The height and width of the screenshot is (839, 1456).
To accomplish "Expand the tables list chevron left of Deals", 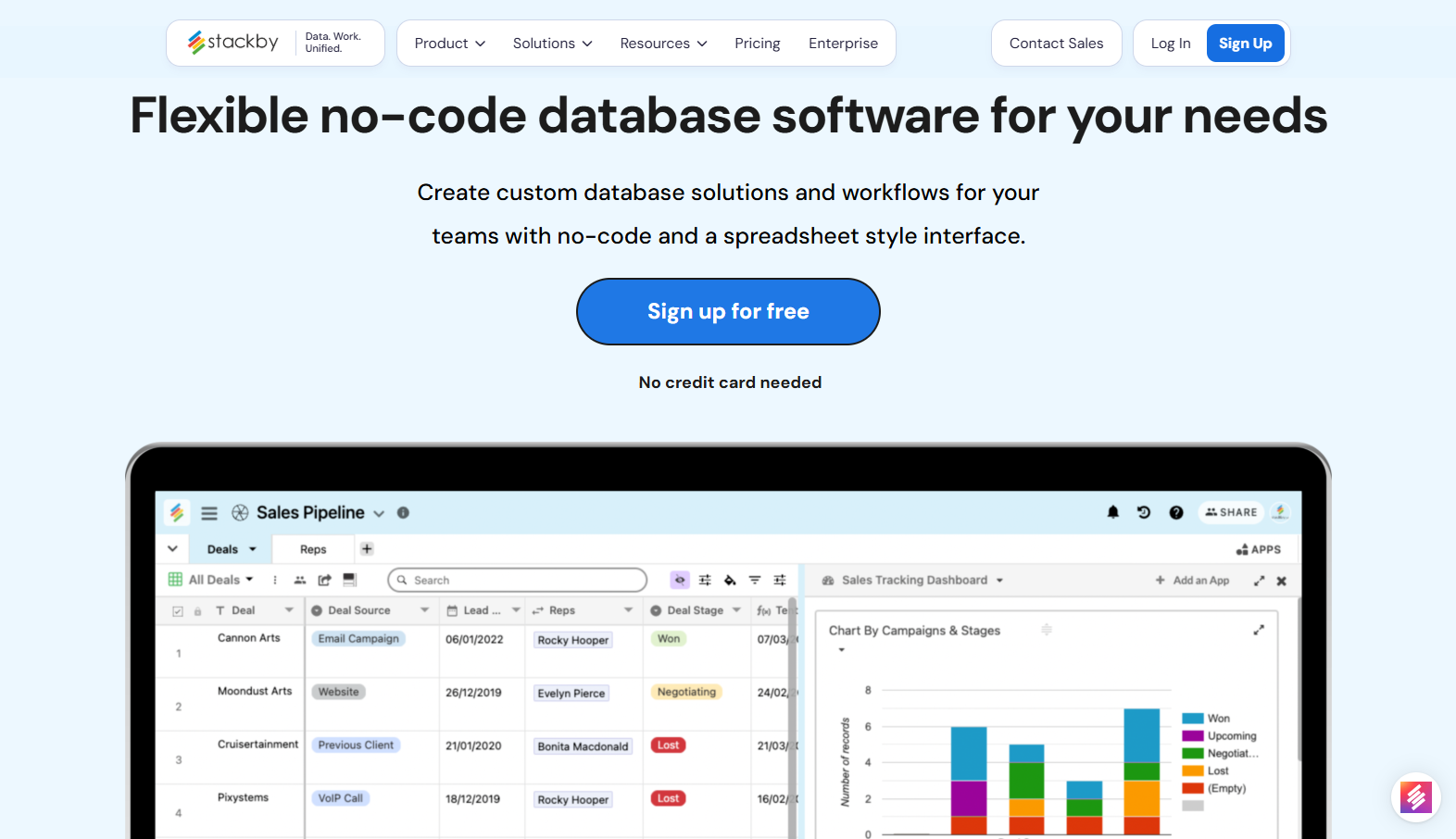I will pos(172,548).
